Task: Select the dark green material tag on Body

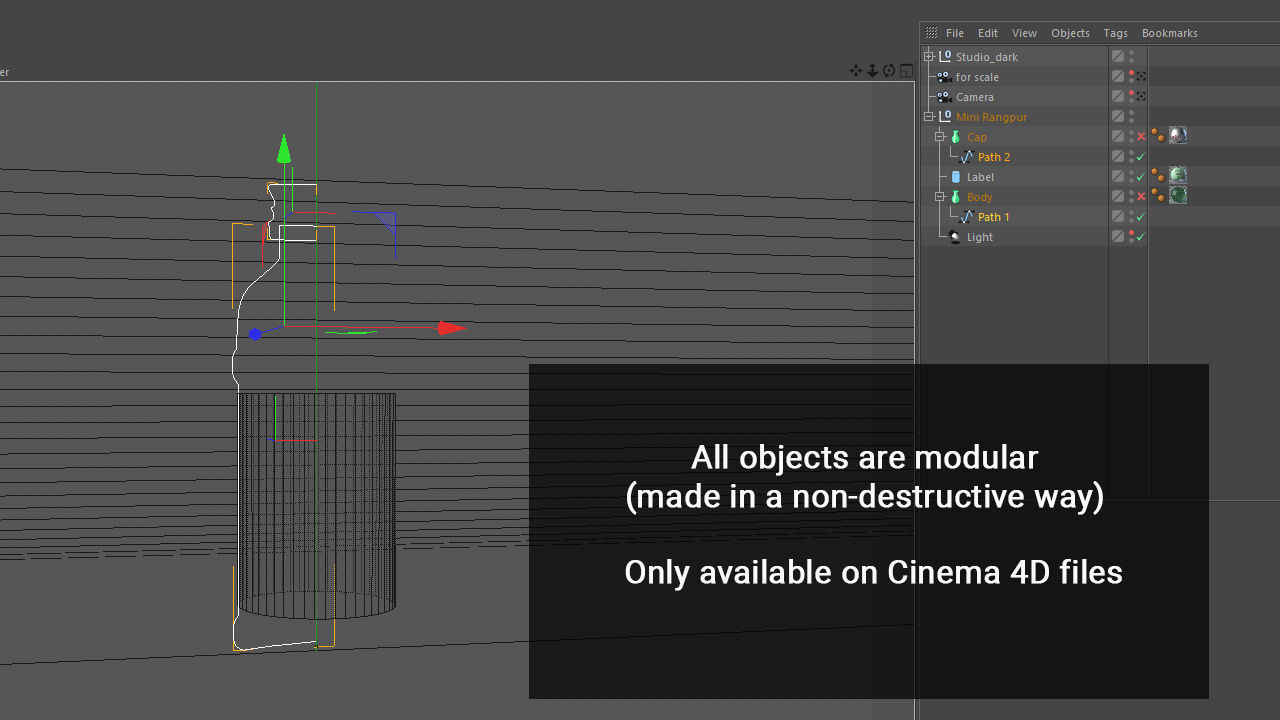Action: (x=1178, y=196)
